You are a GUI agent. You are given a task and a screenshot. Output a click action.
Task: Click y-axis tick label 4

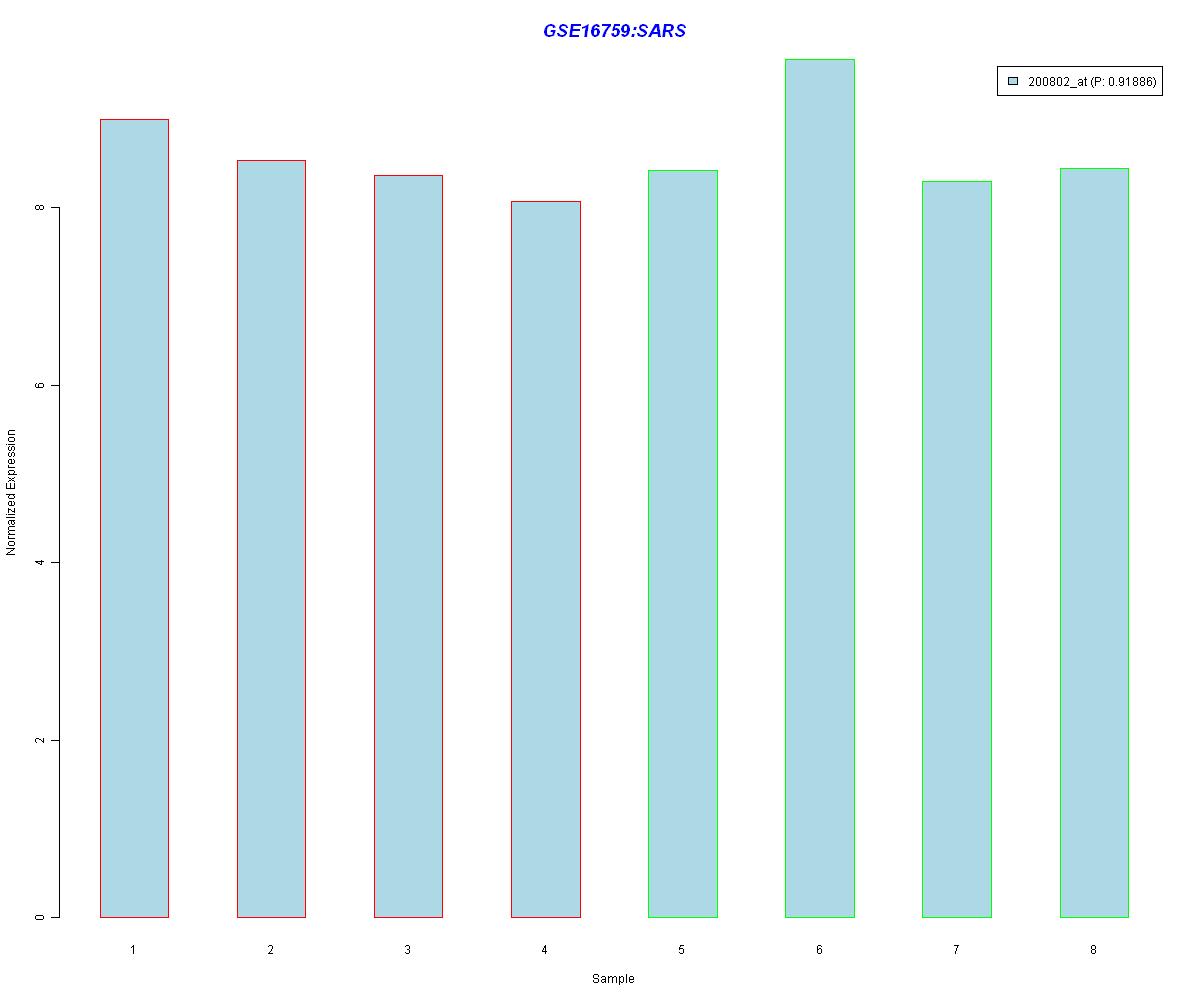click(40, 562)
